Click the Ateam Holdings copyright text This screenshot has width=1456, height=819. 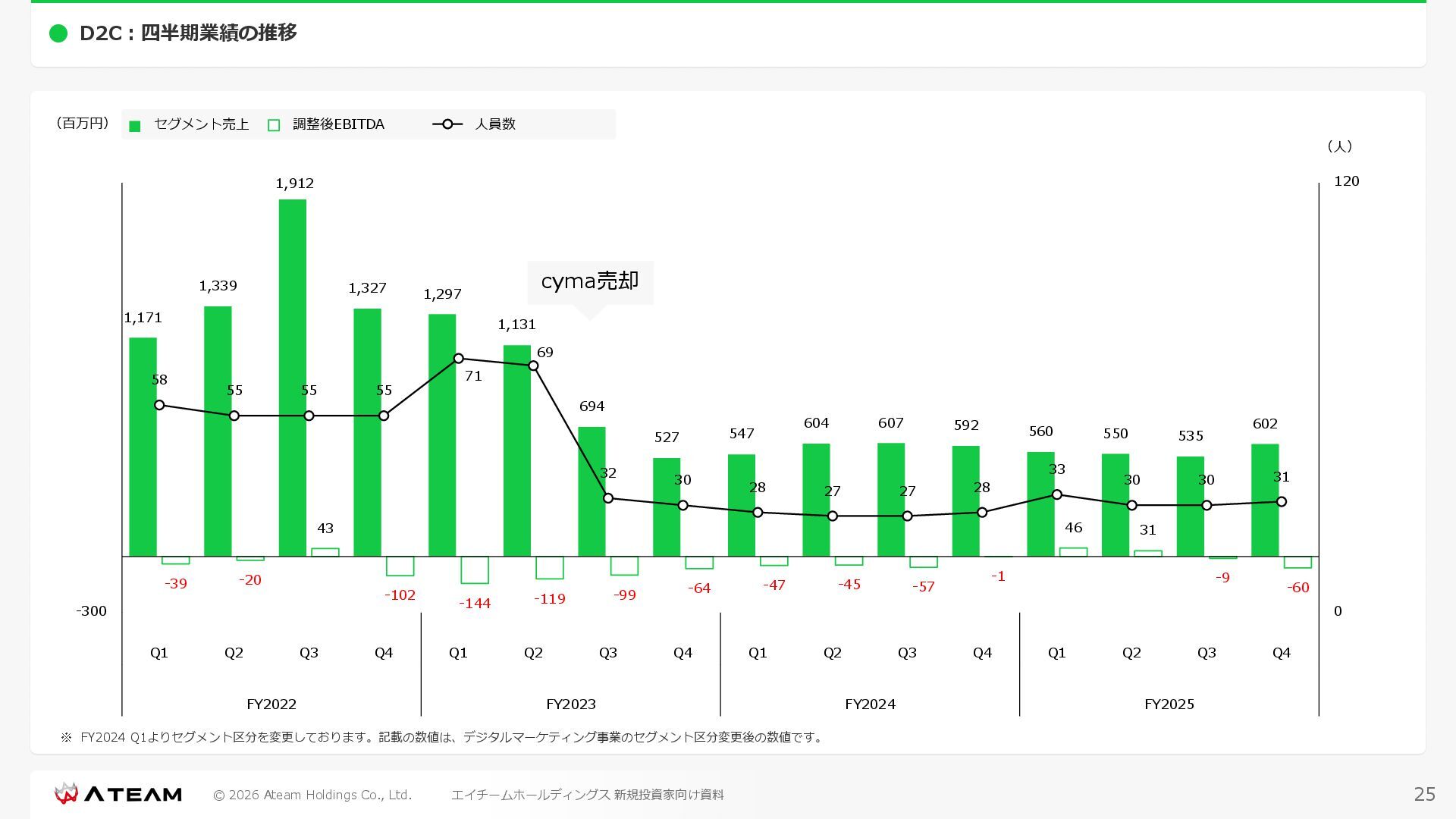click(x=312, y=795)
